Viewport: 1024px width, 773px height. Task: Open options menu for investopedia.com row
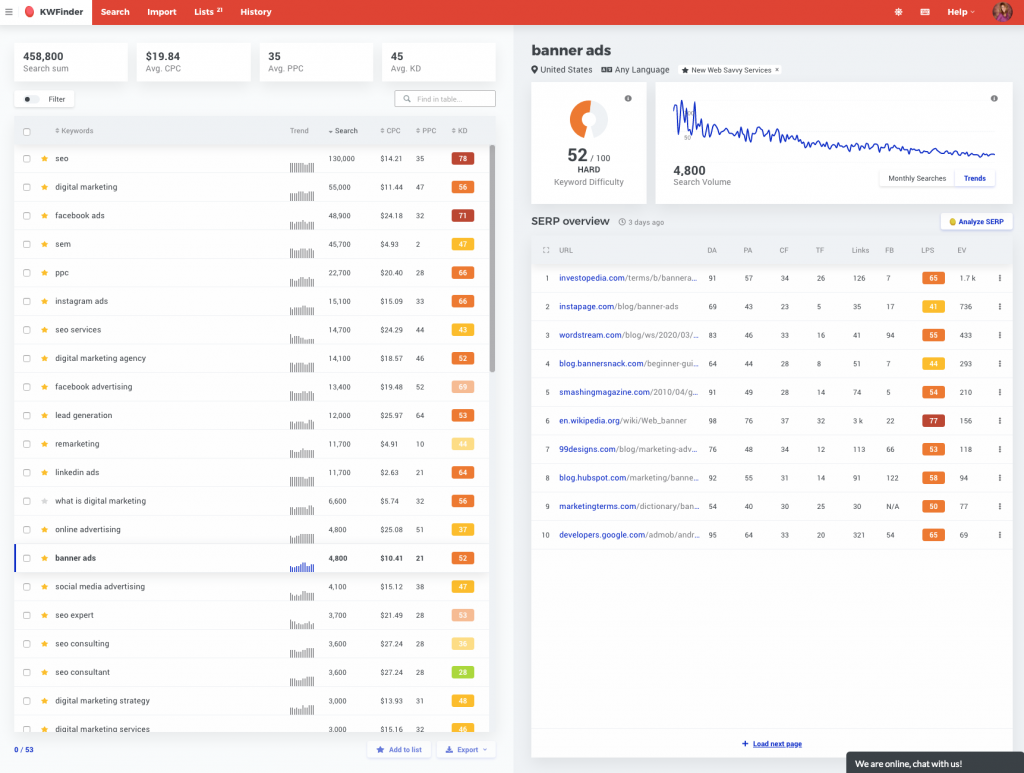(x=999, y=278)
